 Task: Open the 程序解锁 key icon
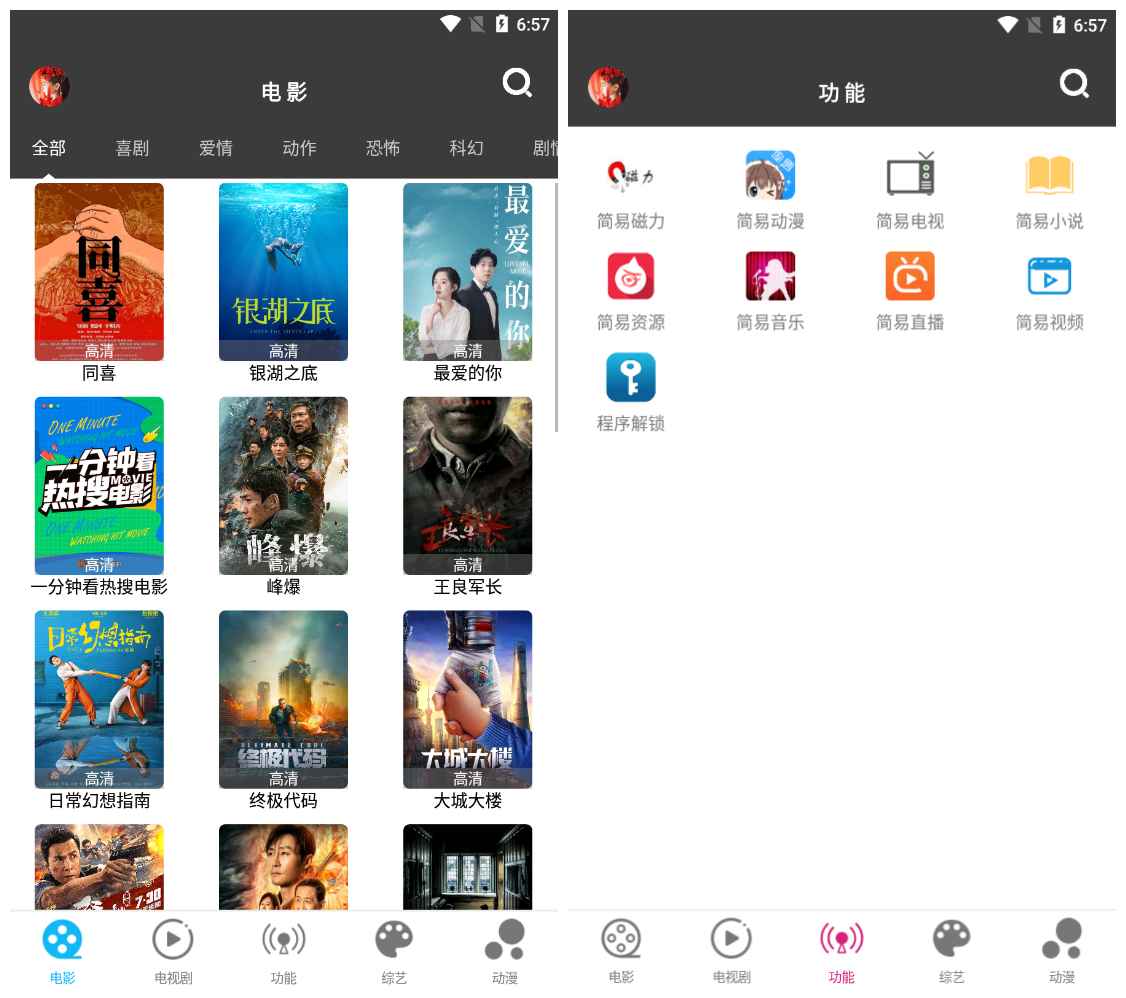(630, 378)
